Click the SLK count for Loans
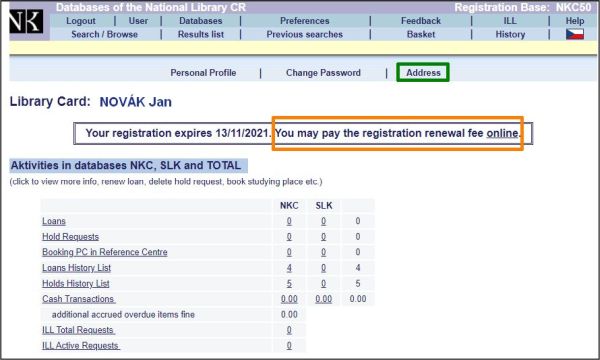 point(324,221)
